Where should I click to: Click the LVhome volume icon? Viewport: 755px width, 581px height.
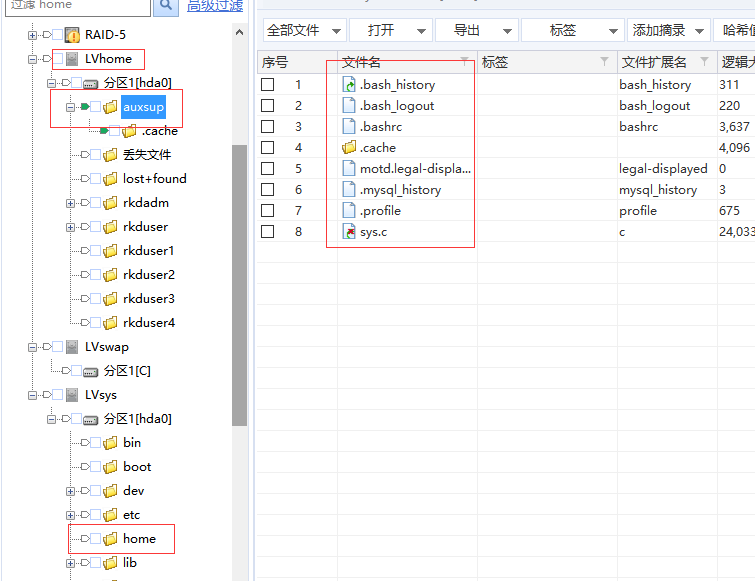72,59
